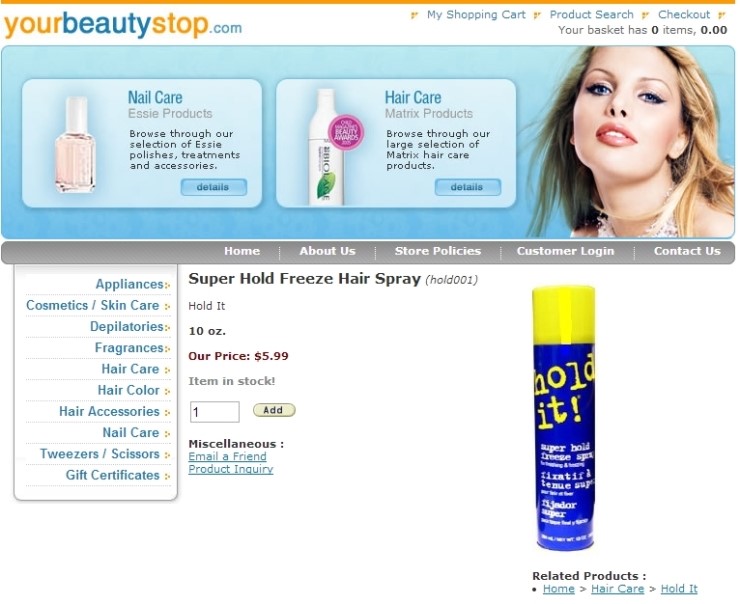The height and width of the screenshot is (604, 740).
Task: Click the arrow icon before My Shopping Cart
Action: 414,15
